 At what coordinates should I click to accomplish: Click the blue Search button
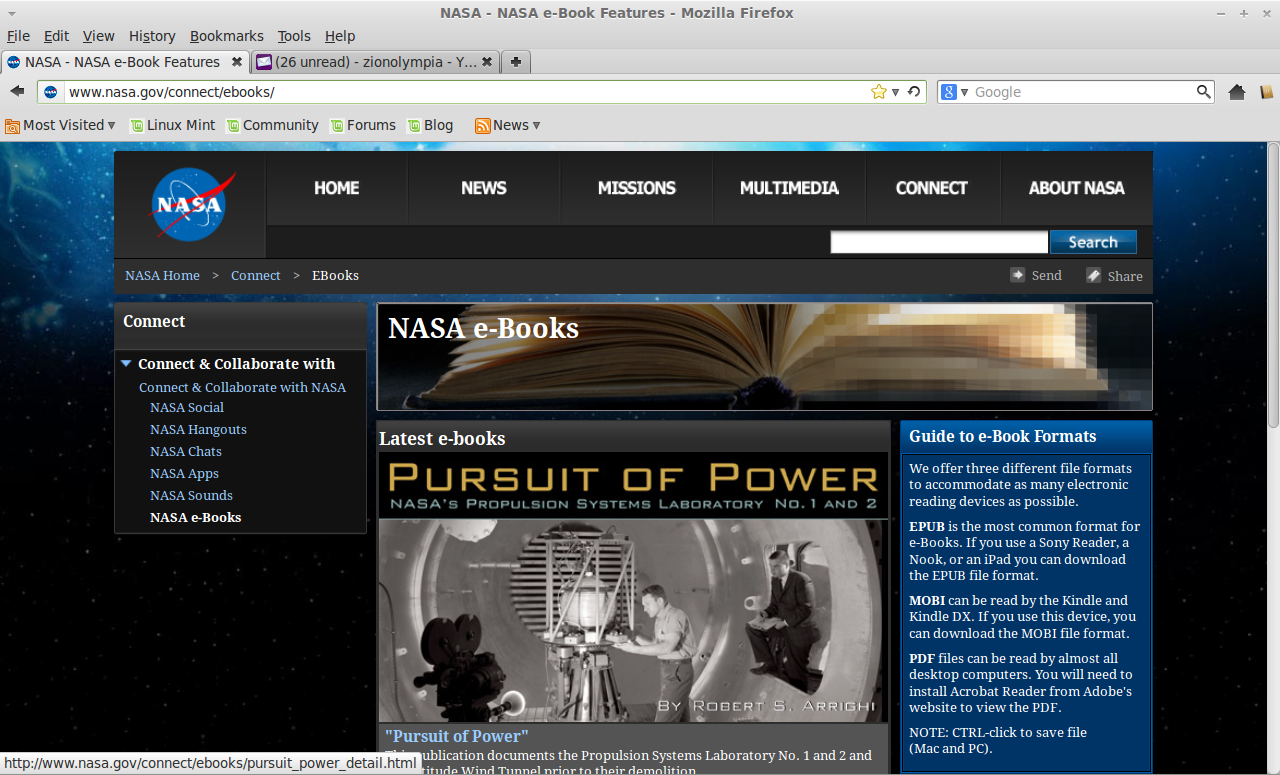(1093, 242)
